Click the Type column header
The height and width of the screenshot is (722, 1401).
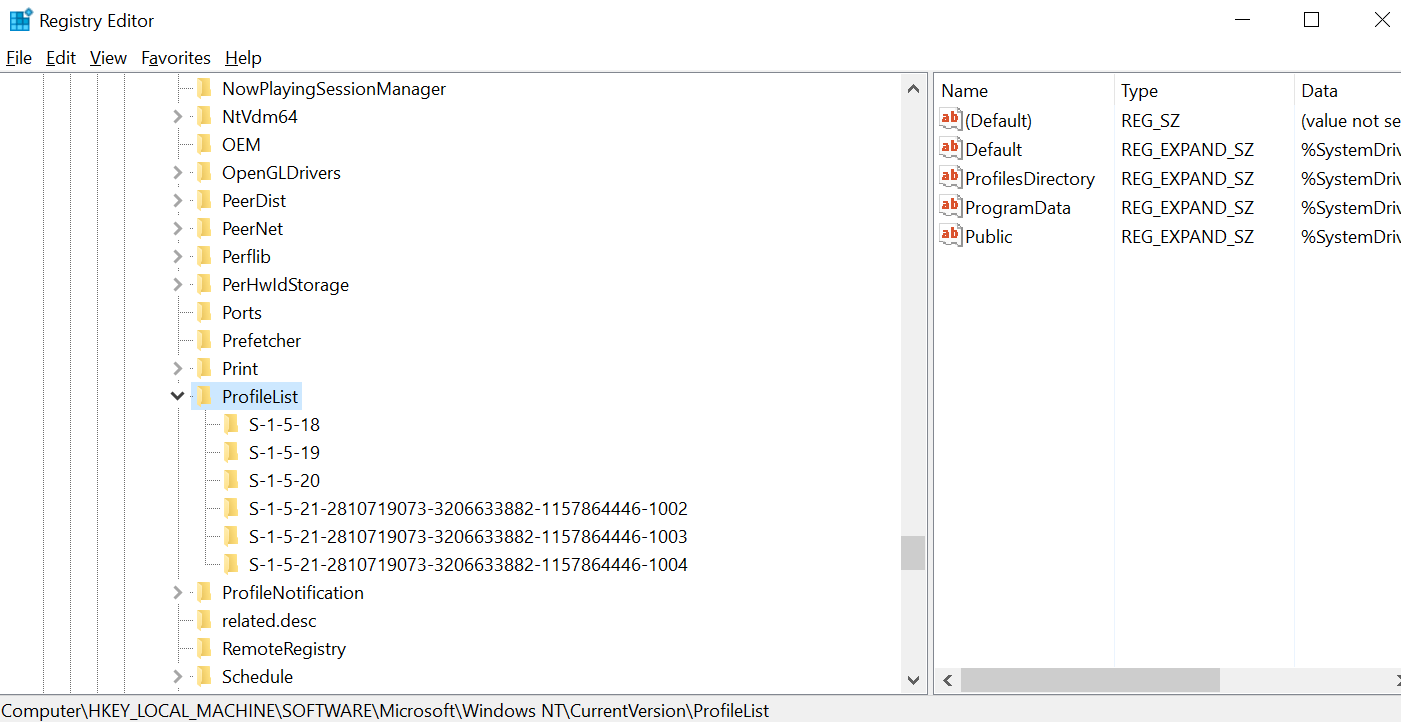click(x=1139, y=91)
